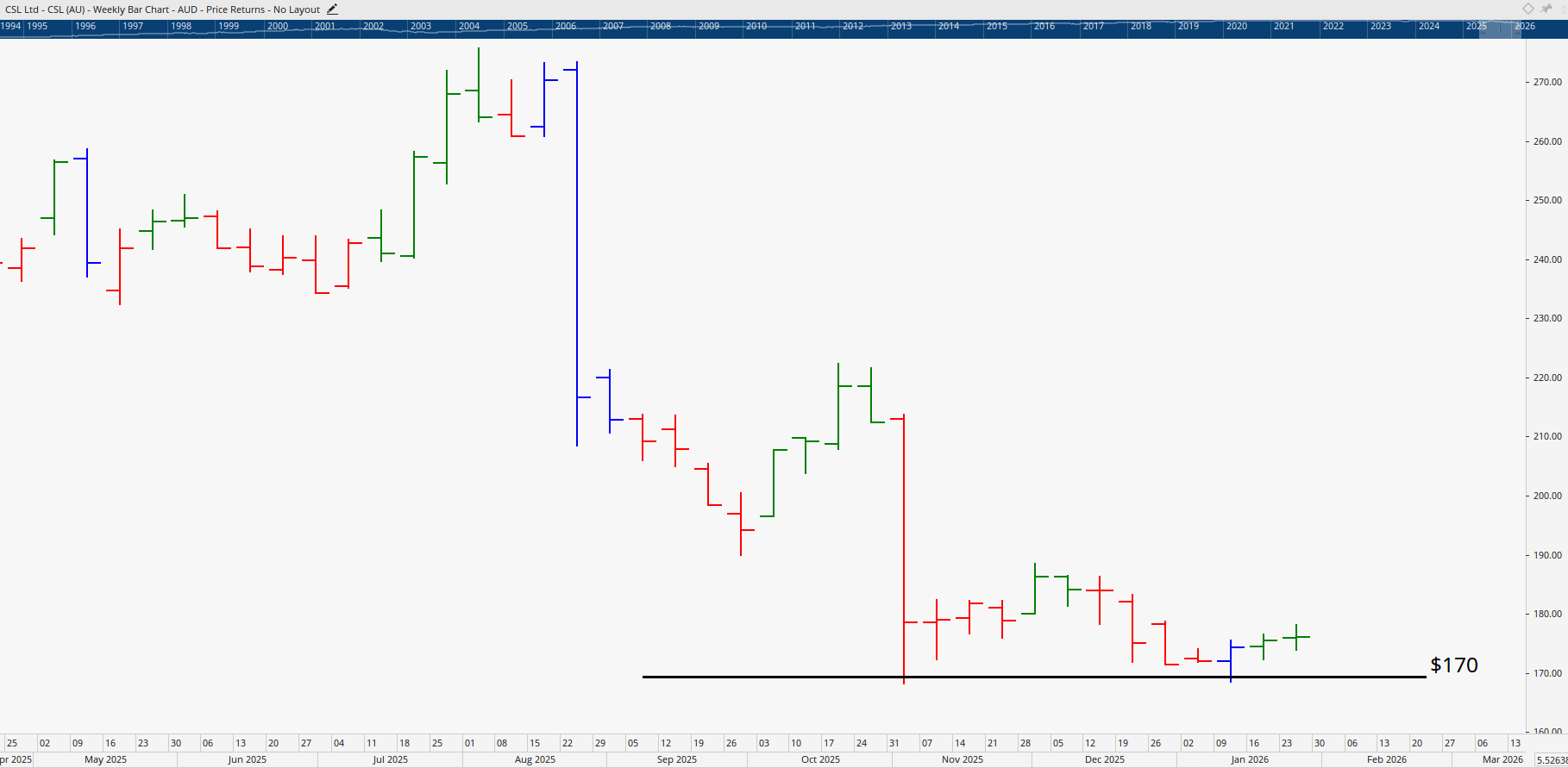Image resolution: width=1568 pixels, height=768 pixels.
Task: Click the 200.00 price axis label
Action: point(1547,496)
